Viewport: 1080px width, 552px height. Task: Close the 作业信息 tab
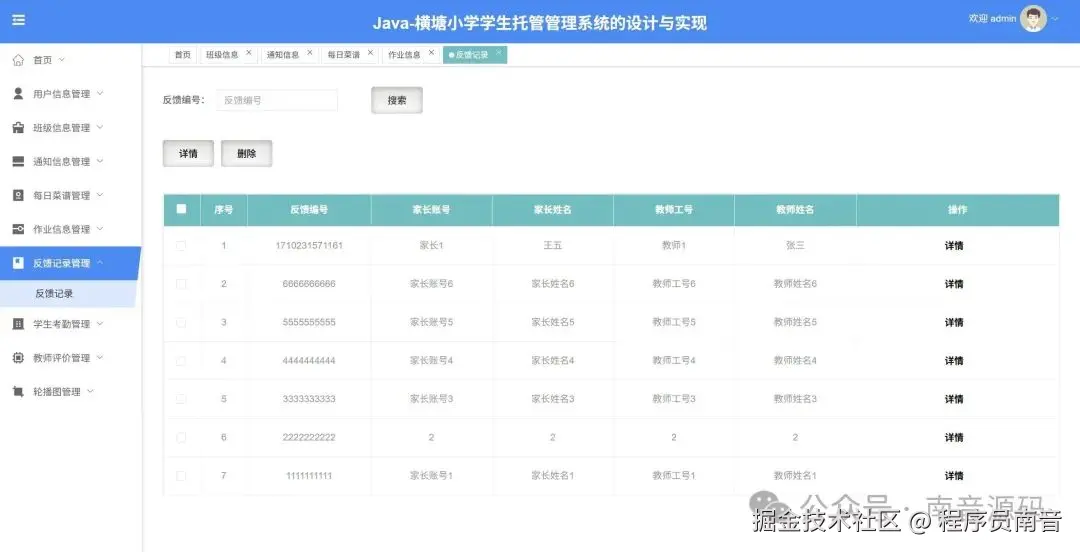[431, 52]
